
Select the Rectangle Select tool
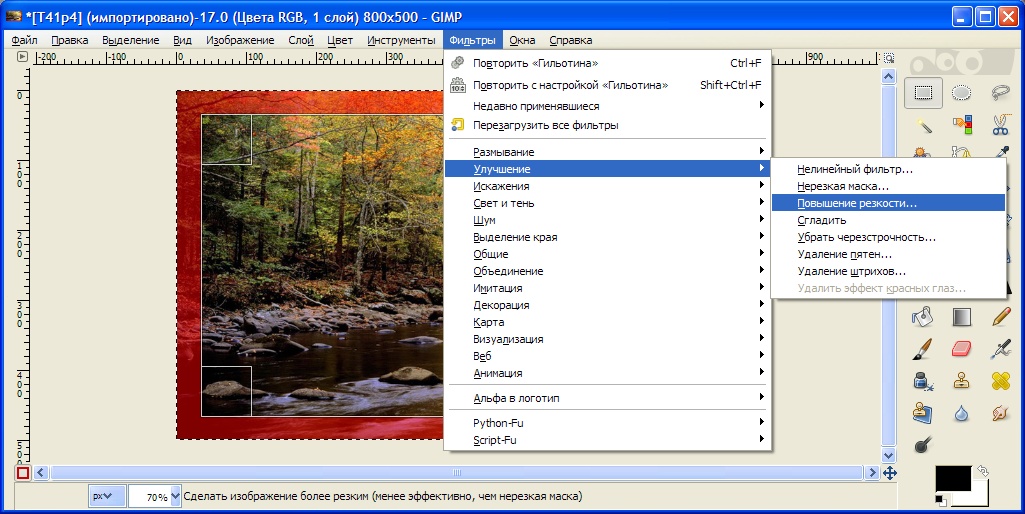coord(923,93)
